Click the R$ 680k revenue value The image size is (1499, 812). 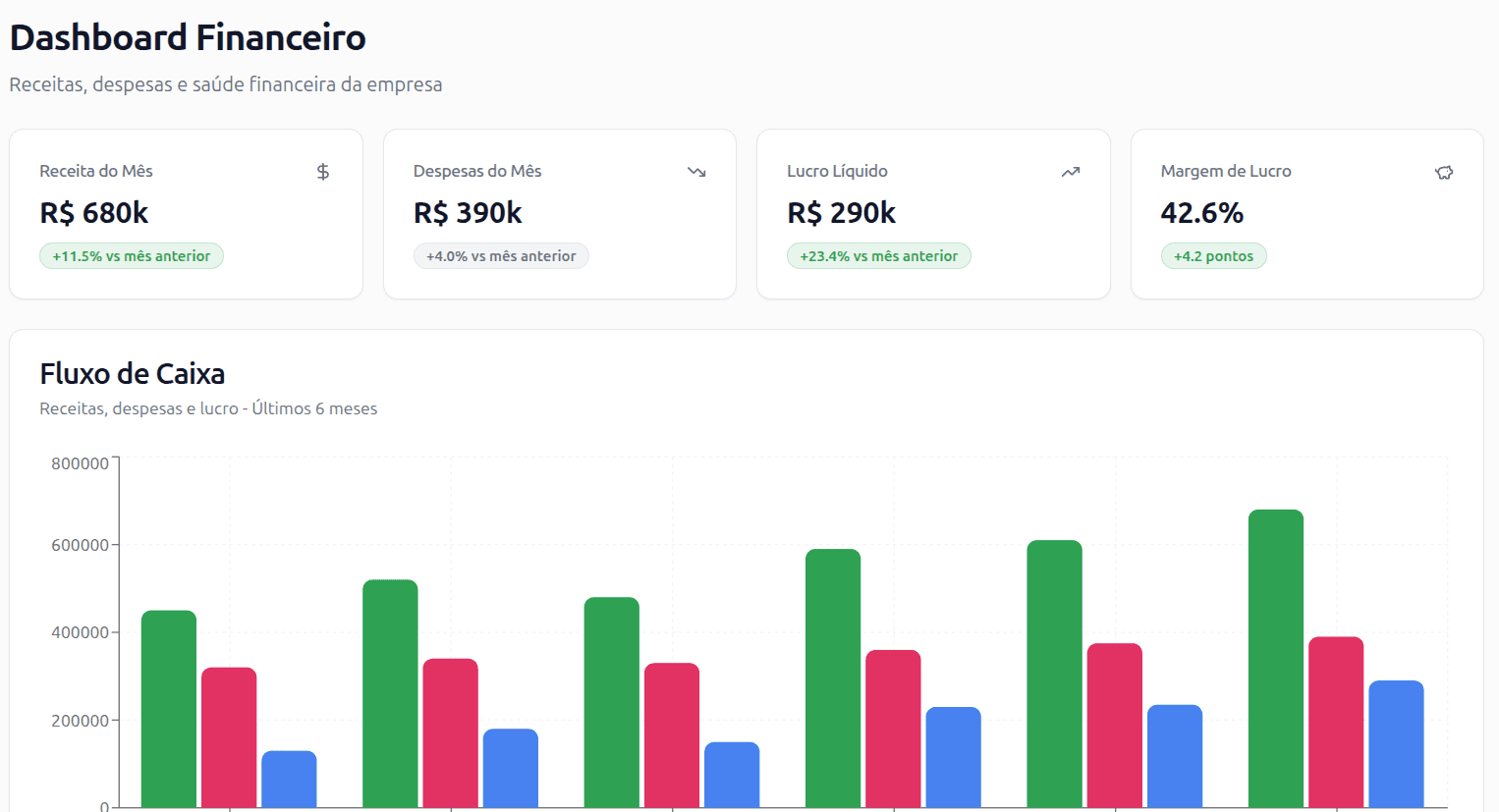pos(93,212)
